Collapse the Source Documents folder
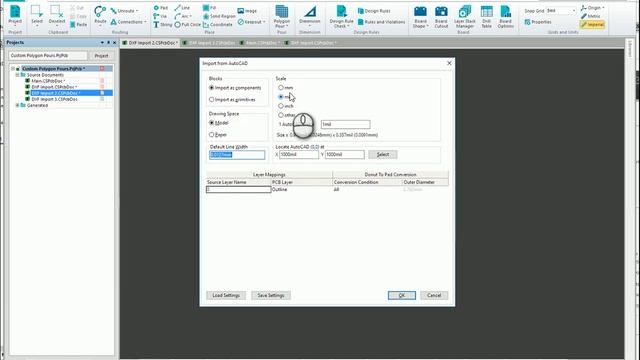This screenshot has width=640, height=360. coord(18,75)
